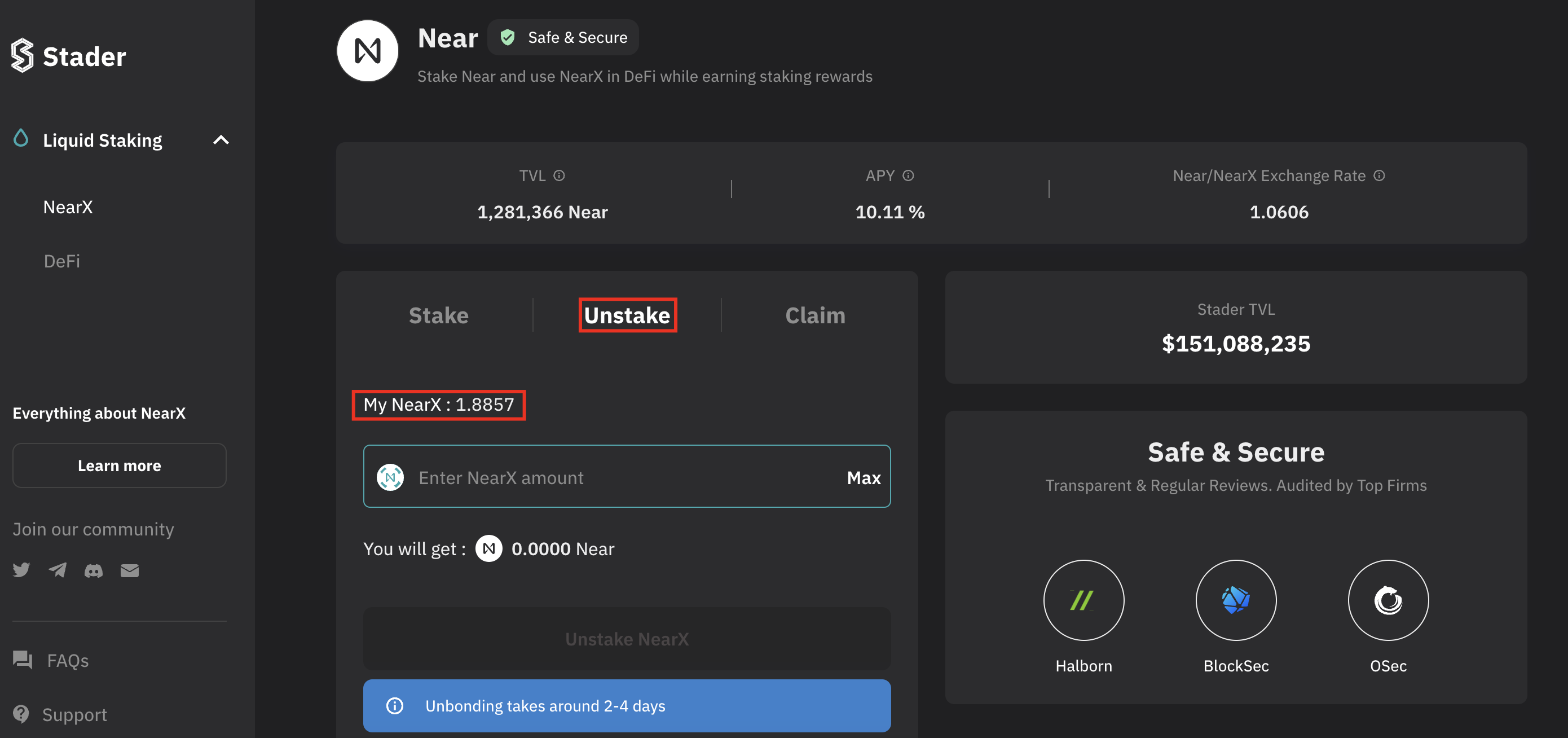This screenshot has height=738, width=1568.
Task: Click the Enter NearX amount field
Action: (627, 477)
